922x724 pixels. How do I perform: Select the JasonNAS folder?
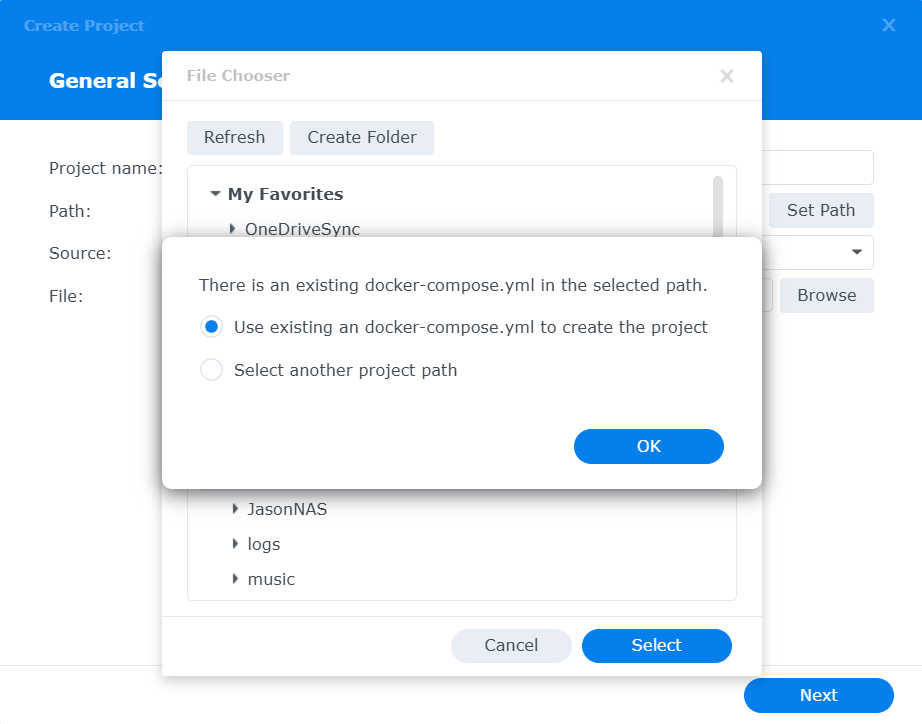click(x=287, y=509)
